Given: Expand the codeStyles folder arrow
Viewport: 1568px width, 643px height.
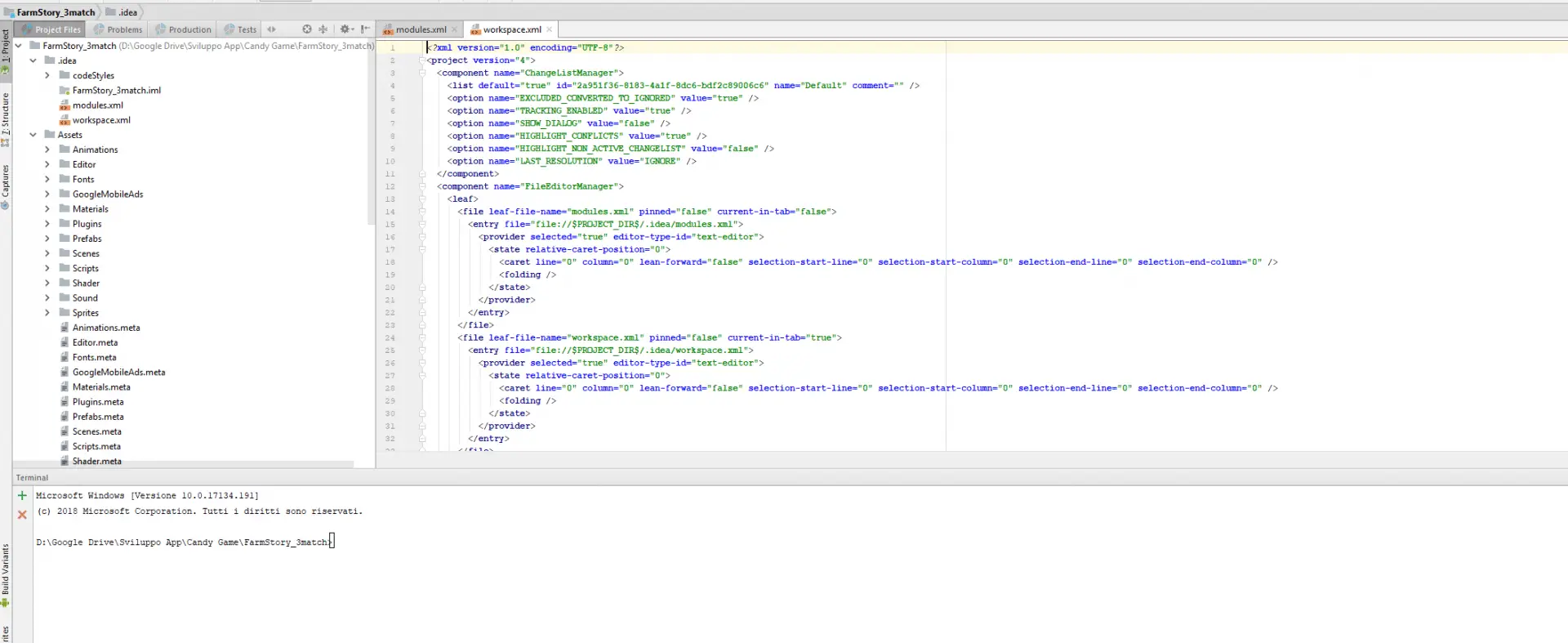Looking at the screenshot, I should click(x=47, y=75).
